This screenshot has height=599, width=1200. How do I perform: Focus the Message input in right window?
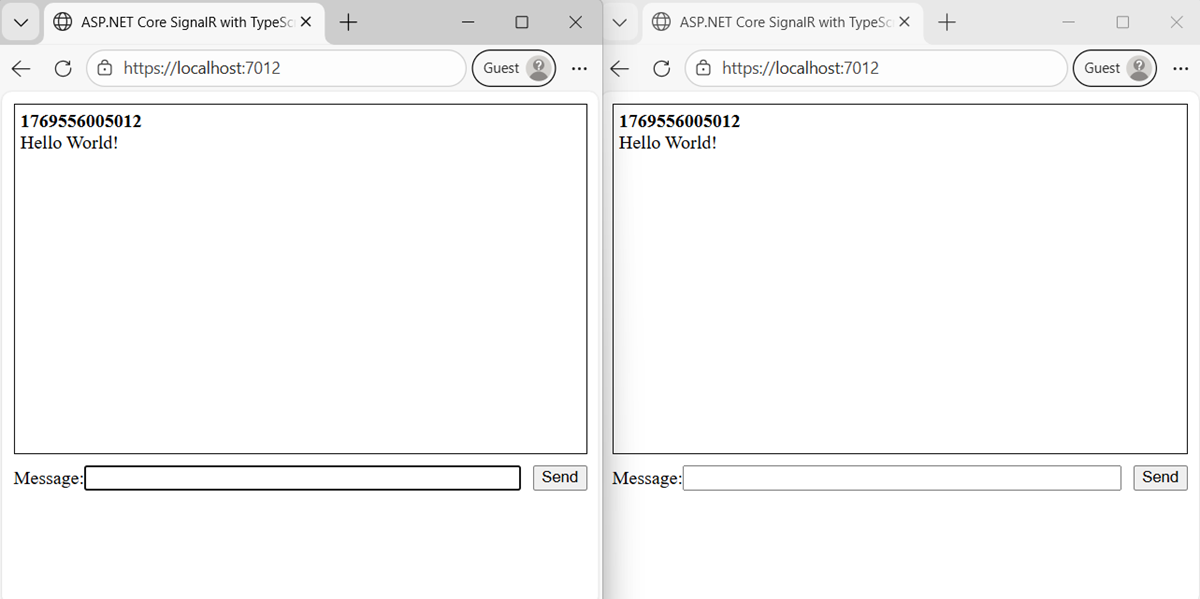[x=902, y=478]
